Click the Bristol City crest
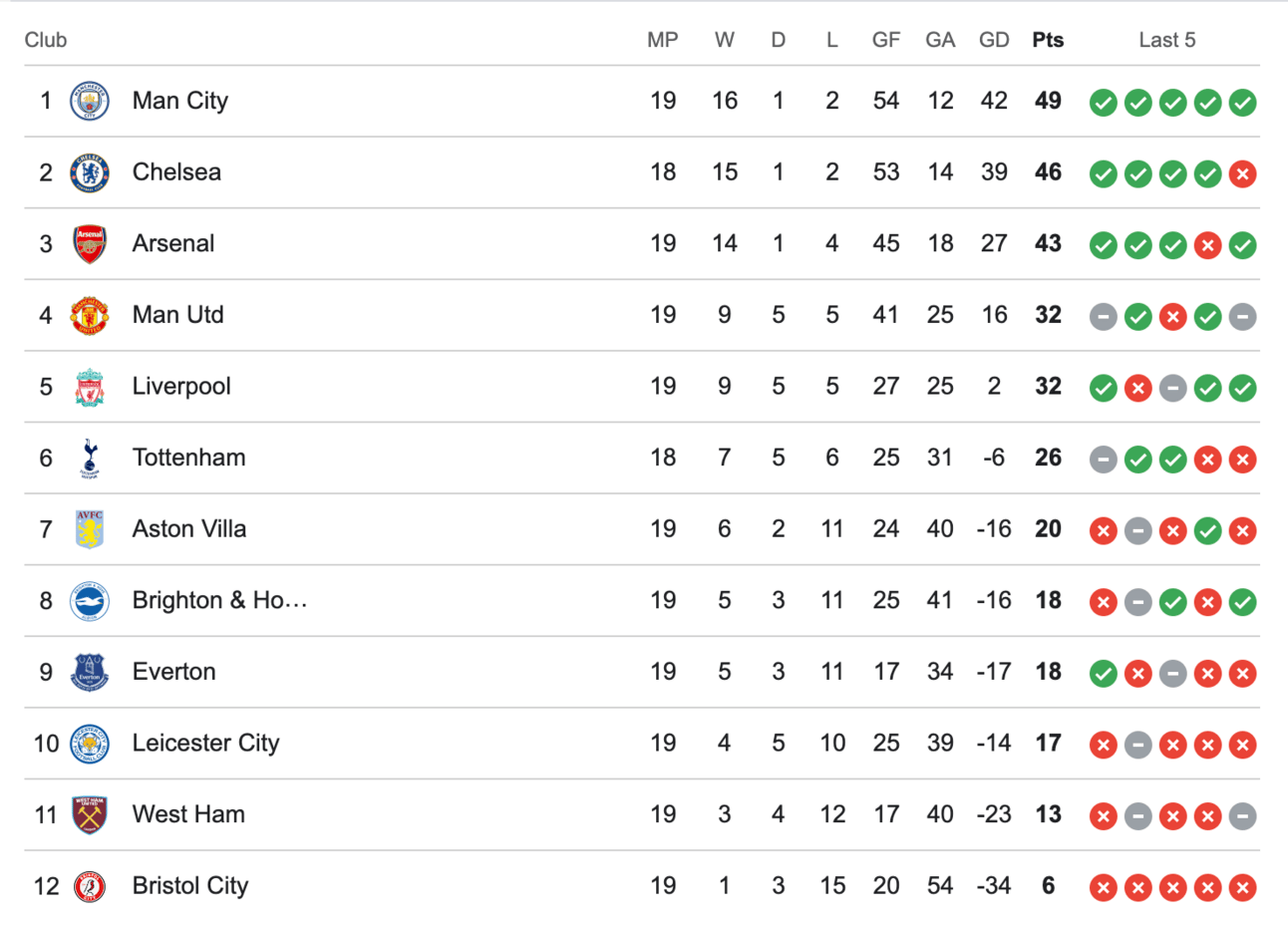1288x926 pixels. pyautogui.click(x=90, y=887)
